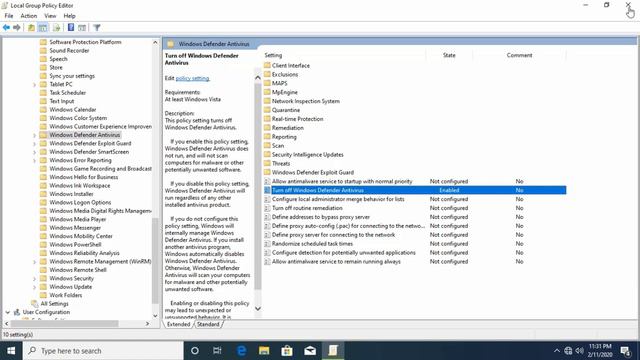Expand the Tablet PC tree node
The image size is (640, 360).
point(34,84)
